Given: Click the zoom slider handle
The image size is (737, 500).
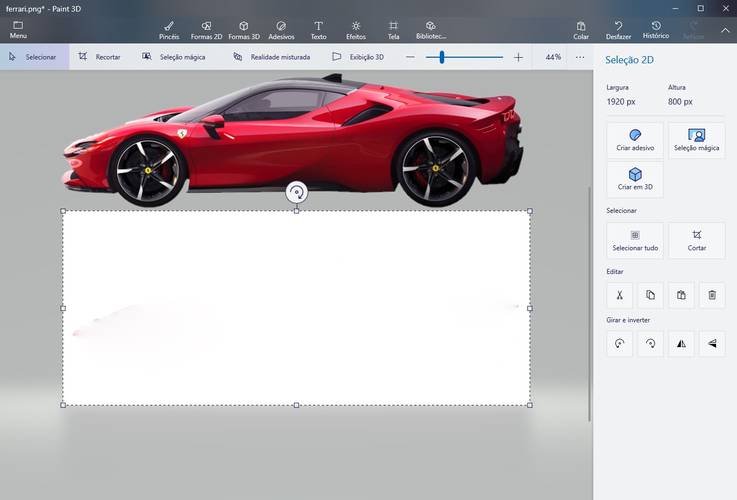Looking at the screenshot, I should click(x=442, y=57).
